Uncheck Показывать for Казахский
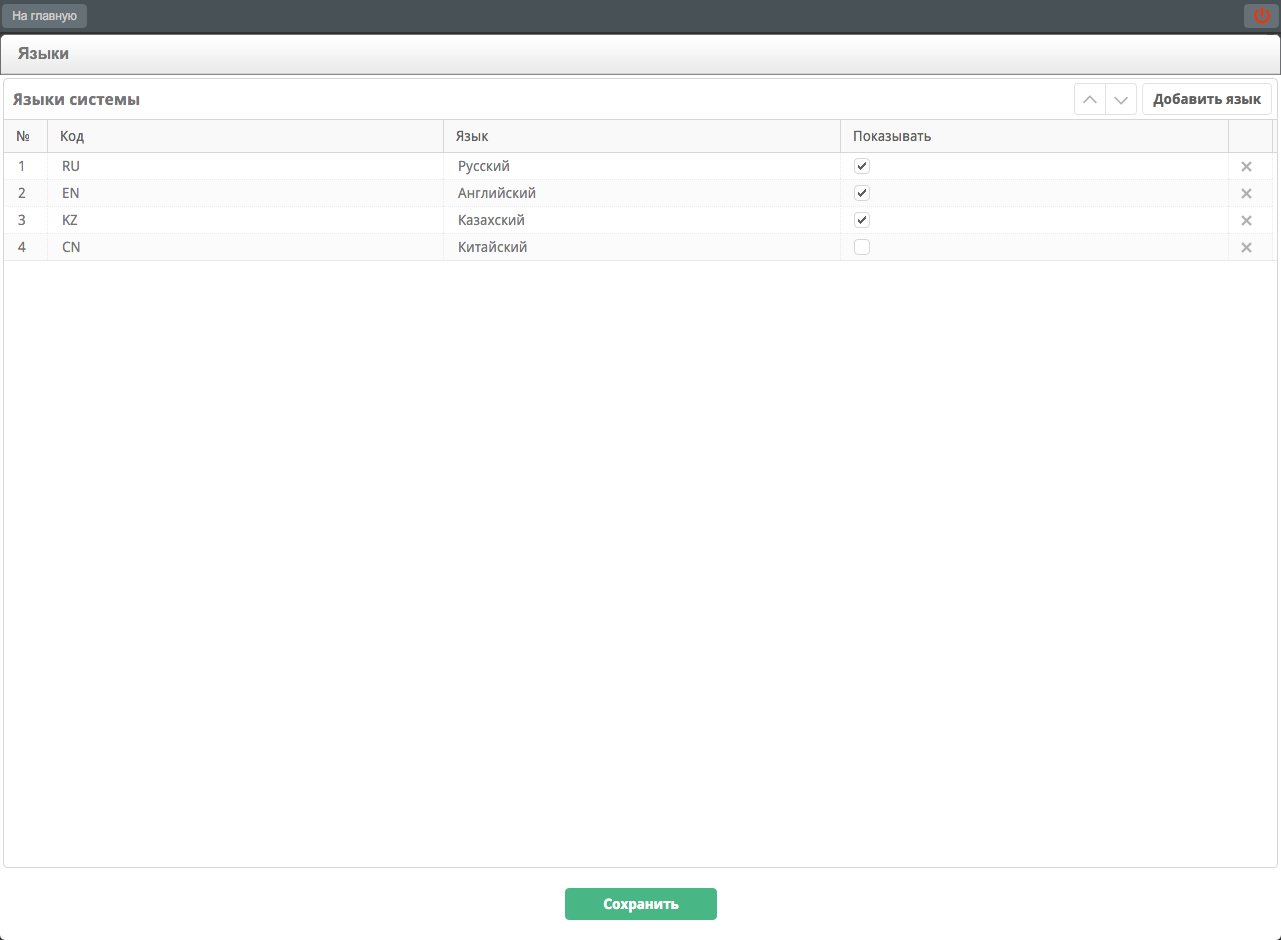This screenshot has width=1281, height=940. point(862,220)
